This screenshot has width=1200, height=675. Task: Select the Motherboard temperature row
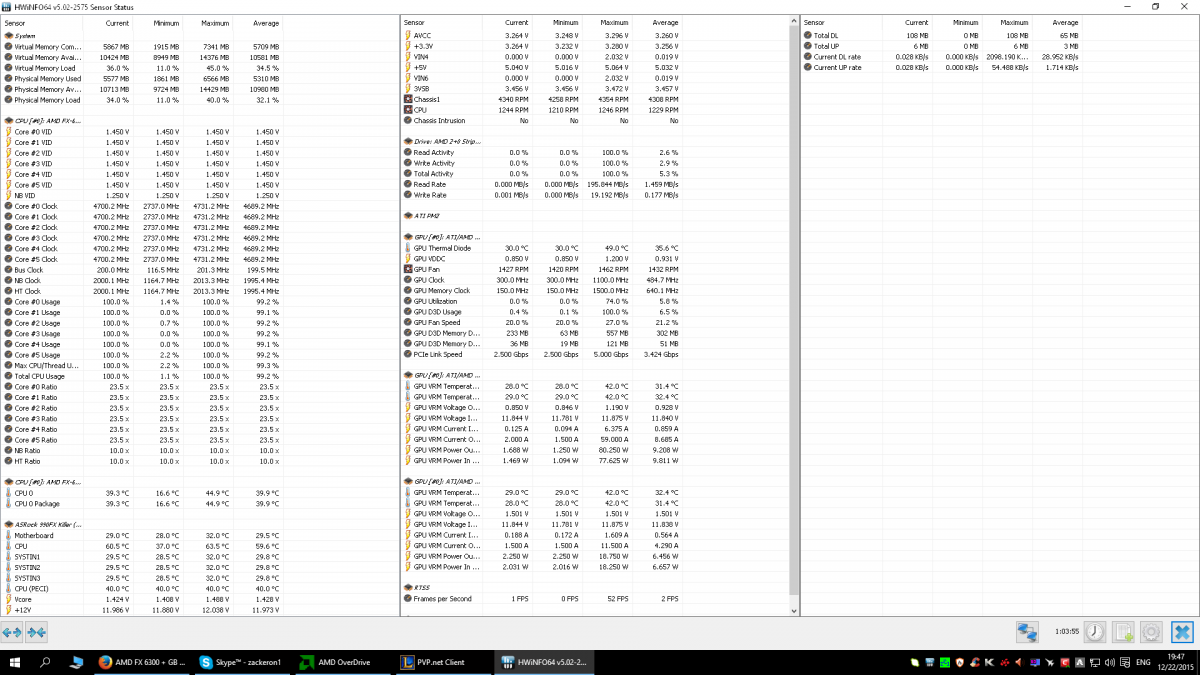141,535
